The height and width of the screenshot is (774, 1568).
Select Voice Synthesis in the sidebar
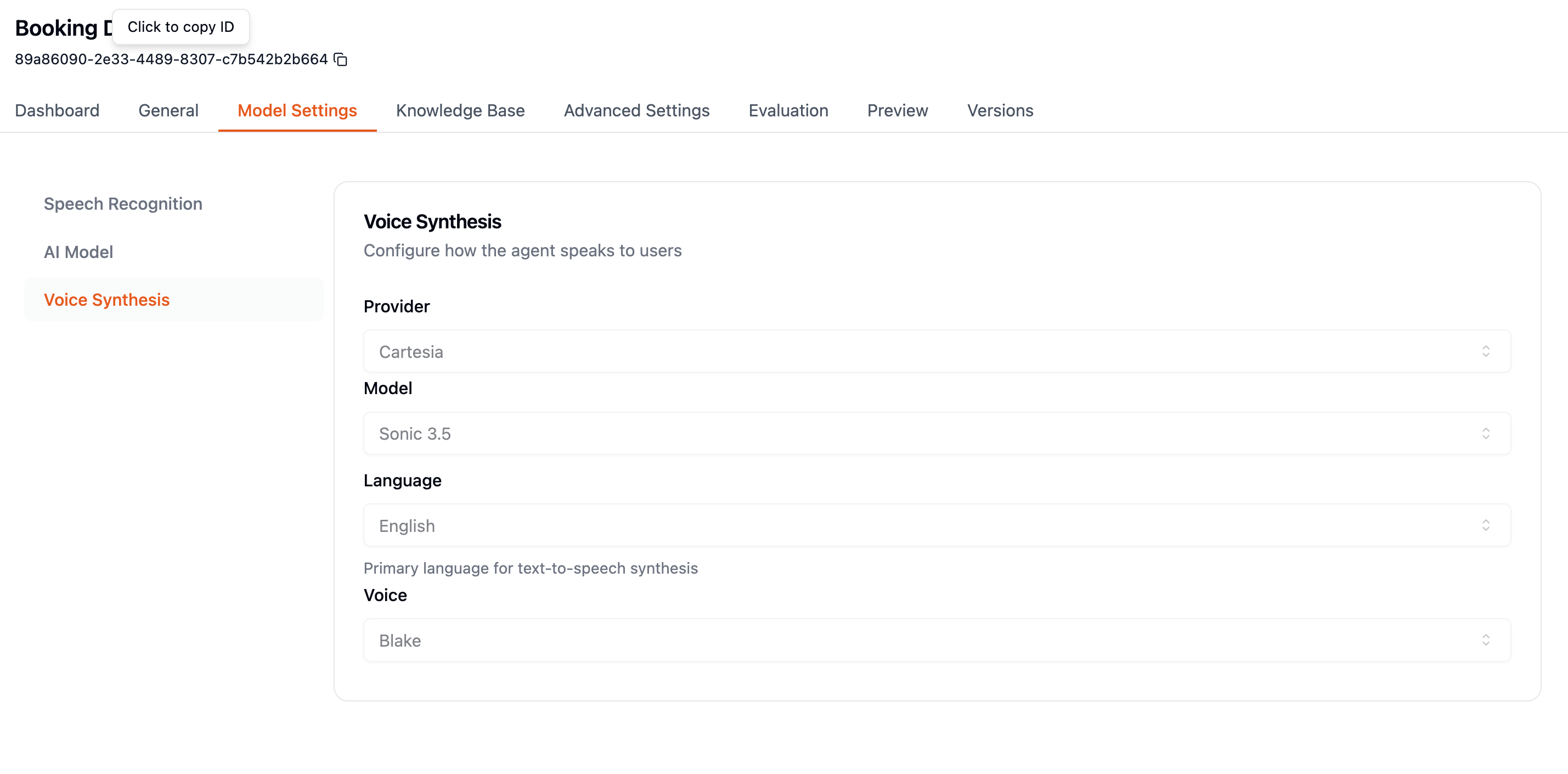(174, 300)
